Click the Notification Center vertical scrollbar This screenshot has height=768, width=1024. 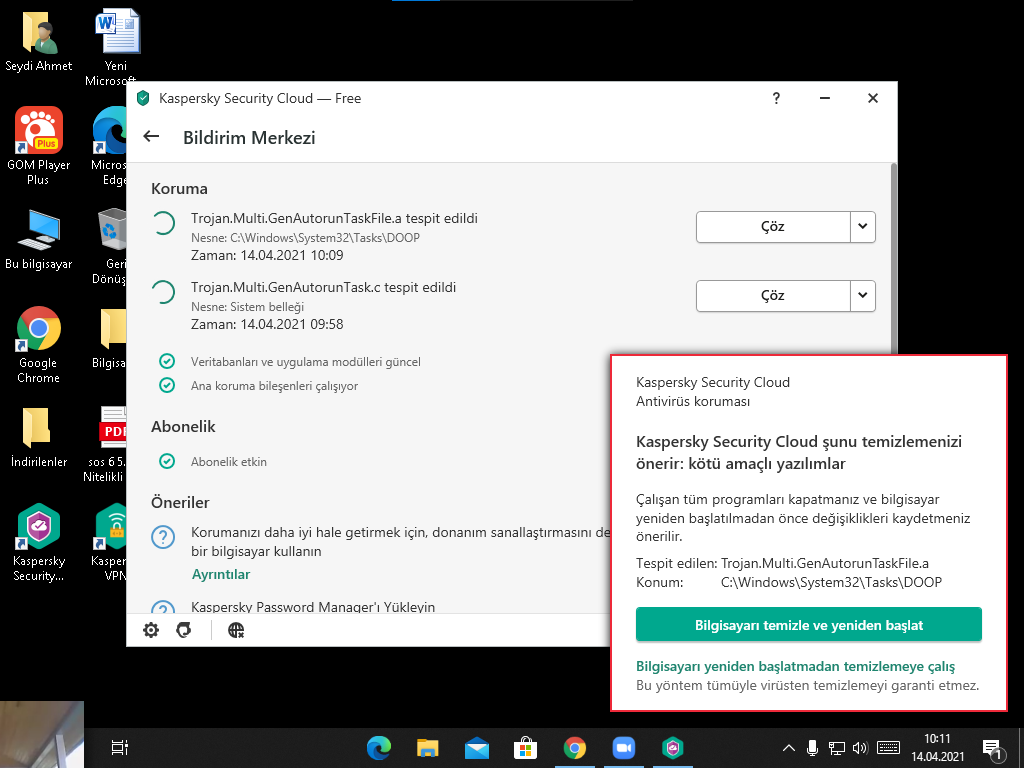click(x=893, y=260)
